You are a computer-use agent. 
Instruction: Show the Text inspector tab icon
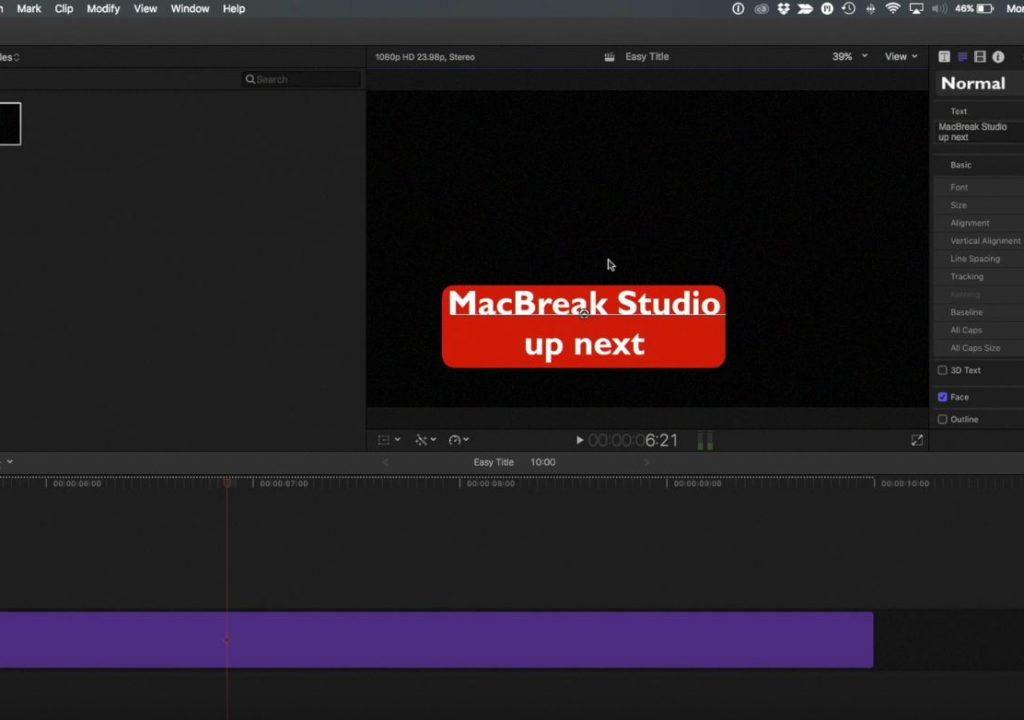[963, 57]
